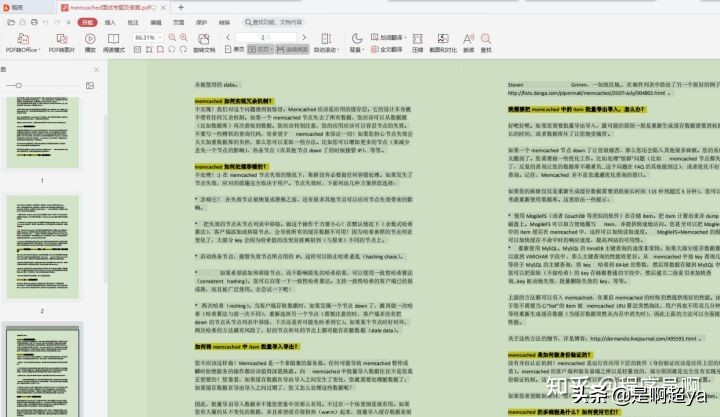Click the lists.danga.com mailing list link
This screenshot has width=720, height=417.
tap(586, 93)
